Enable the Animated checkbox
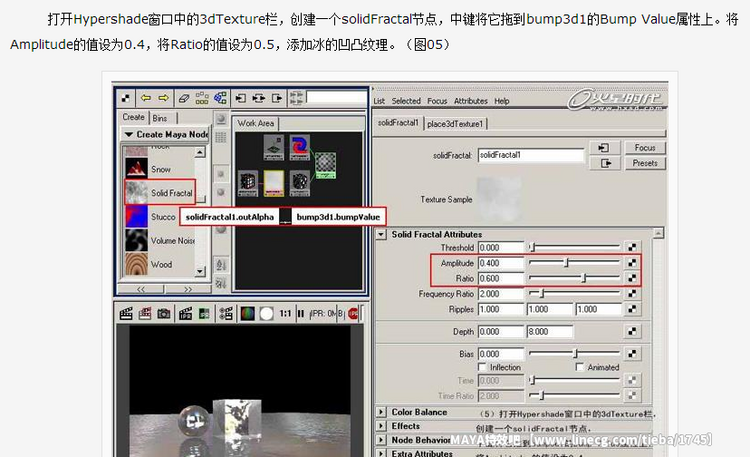The image size is (750, 457). point(579,367)
